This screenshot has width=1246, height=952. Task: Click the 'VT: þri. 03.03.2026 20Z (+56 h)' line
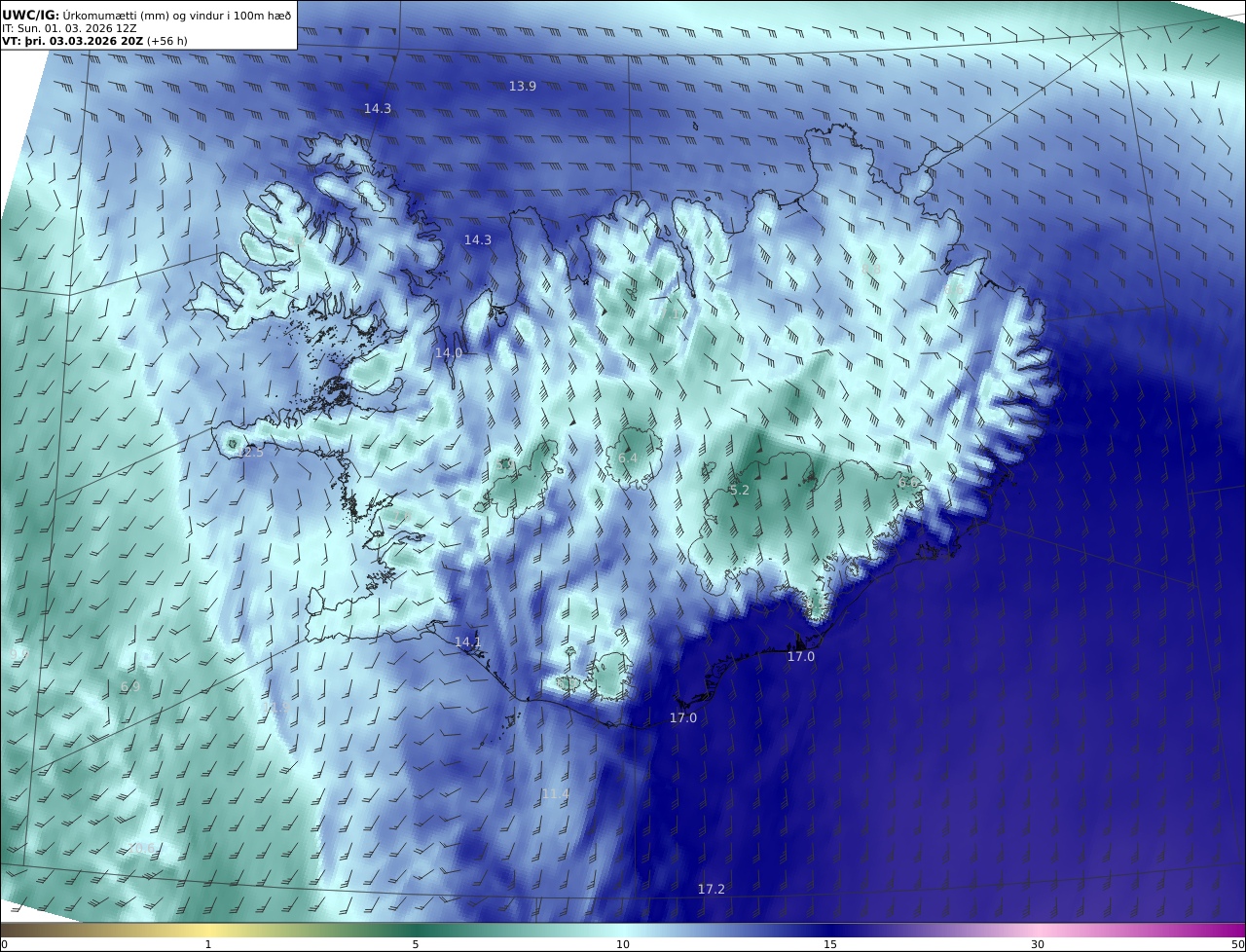[94, 42]
